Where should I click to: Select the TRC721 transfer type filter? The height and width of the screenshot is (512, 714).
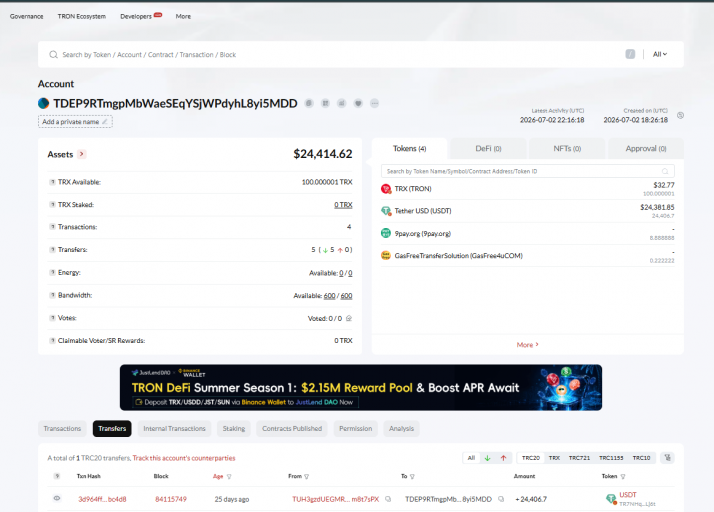point(579,458)
